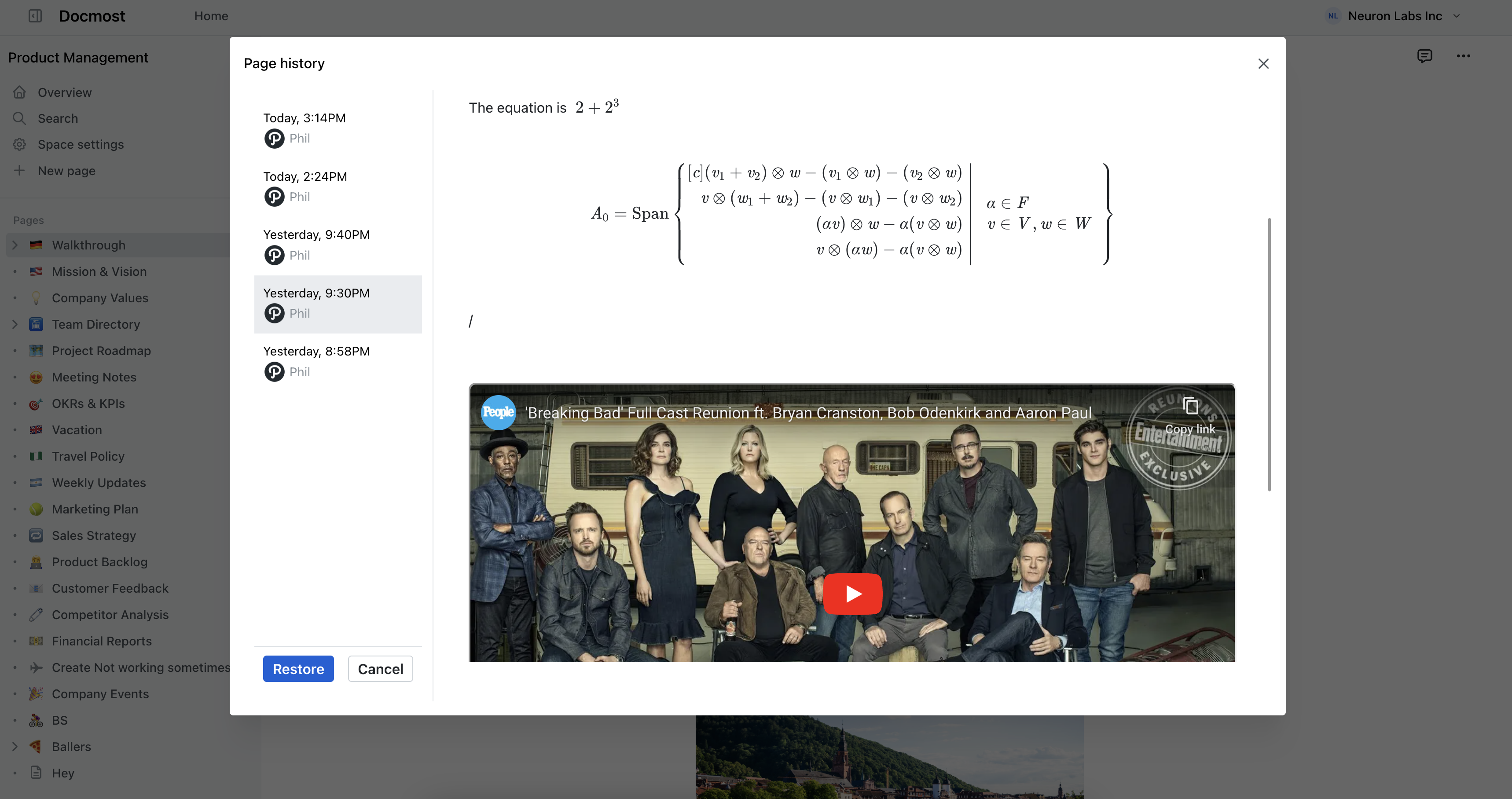Click the New page plus icon
The width and height of the screenshot is (1512, 799).
[x=19, y=170]
